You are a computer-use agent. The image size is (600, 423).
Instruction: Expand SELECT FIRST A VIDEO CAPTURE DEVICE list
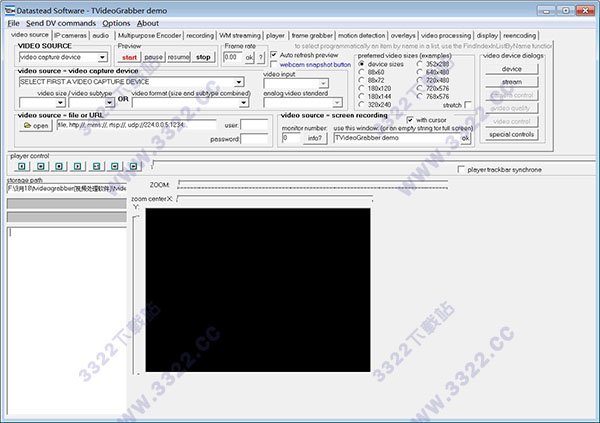point(239,82)
